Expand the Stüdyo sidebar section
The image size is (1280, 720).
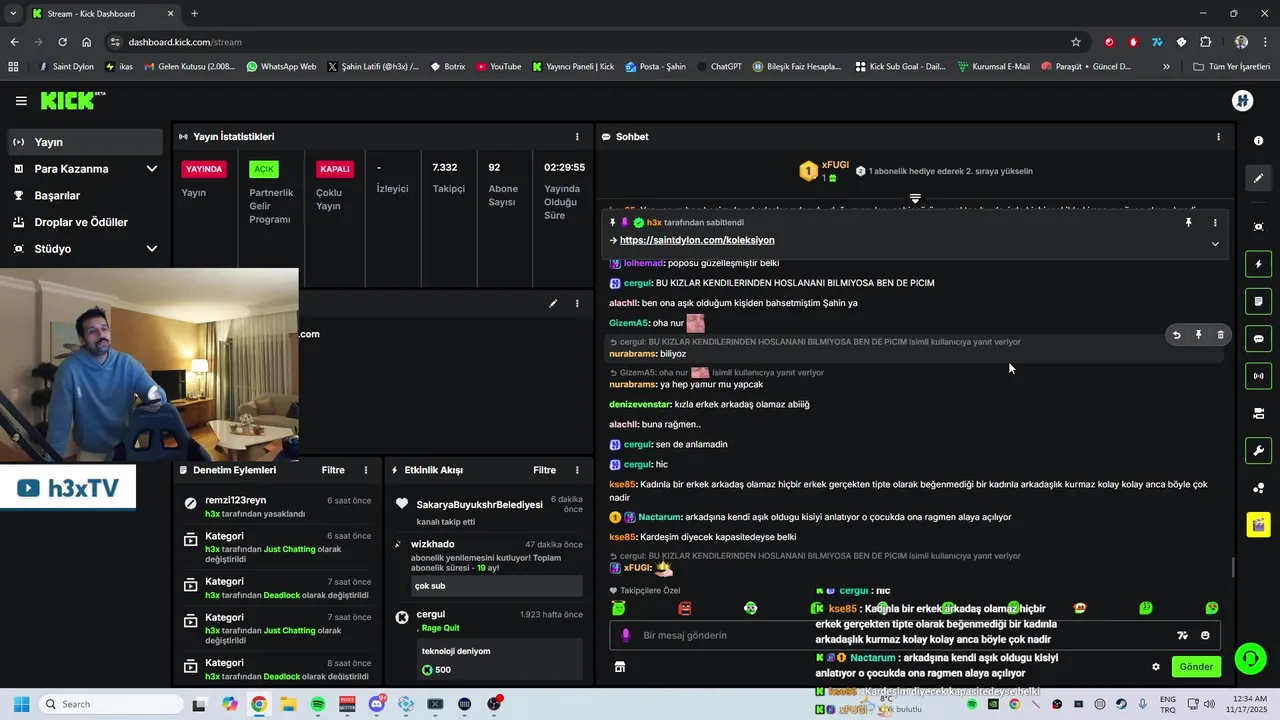84,248
